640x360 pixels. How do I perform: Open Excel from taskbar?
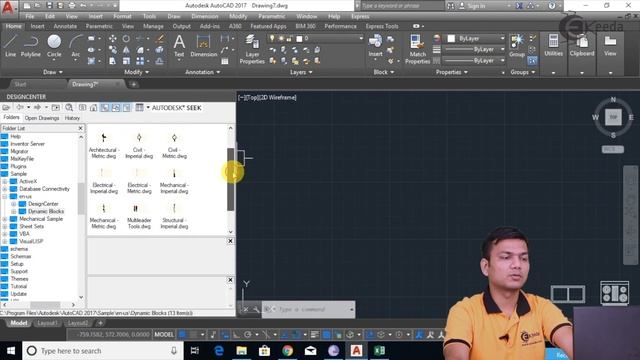[380, 351]
